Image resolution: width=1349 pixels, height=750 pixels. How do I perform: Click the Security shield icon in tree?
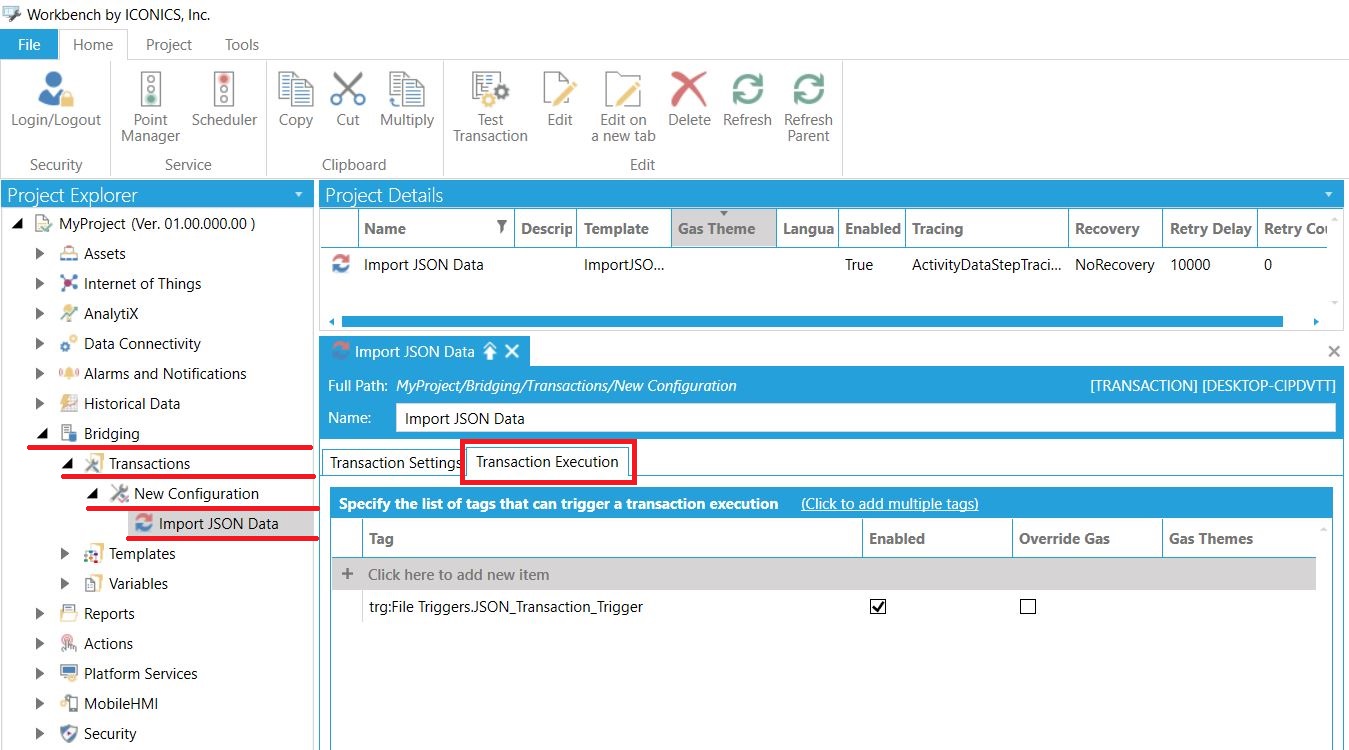(69, 734)
